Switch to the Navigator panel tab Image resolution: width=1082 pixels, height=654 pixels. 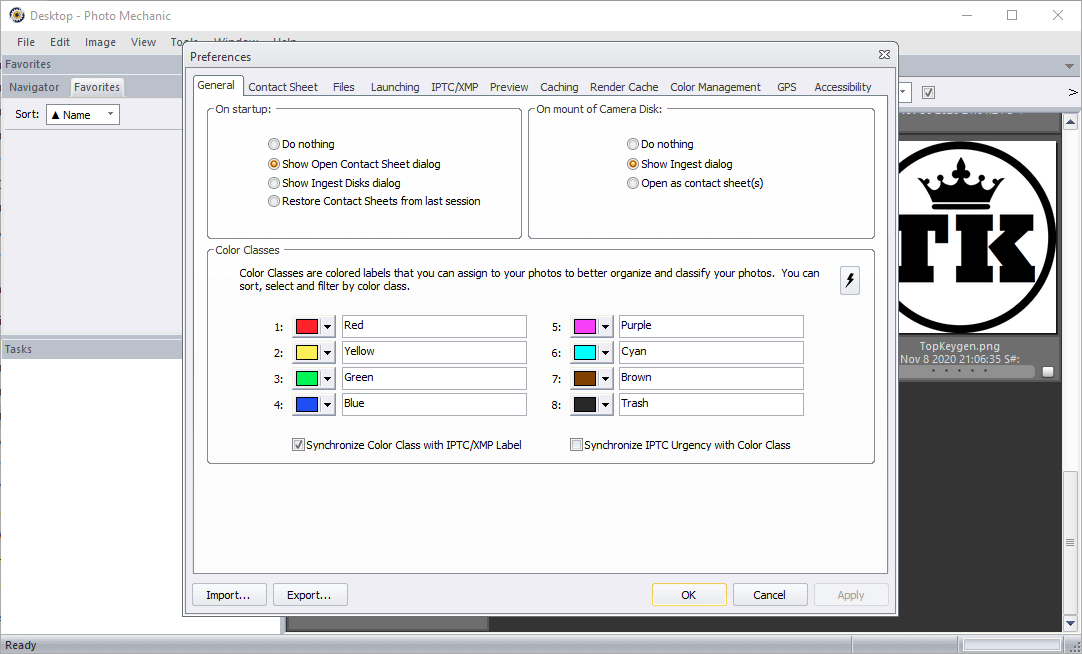(34, 87)
